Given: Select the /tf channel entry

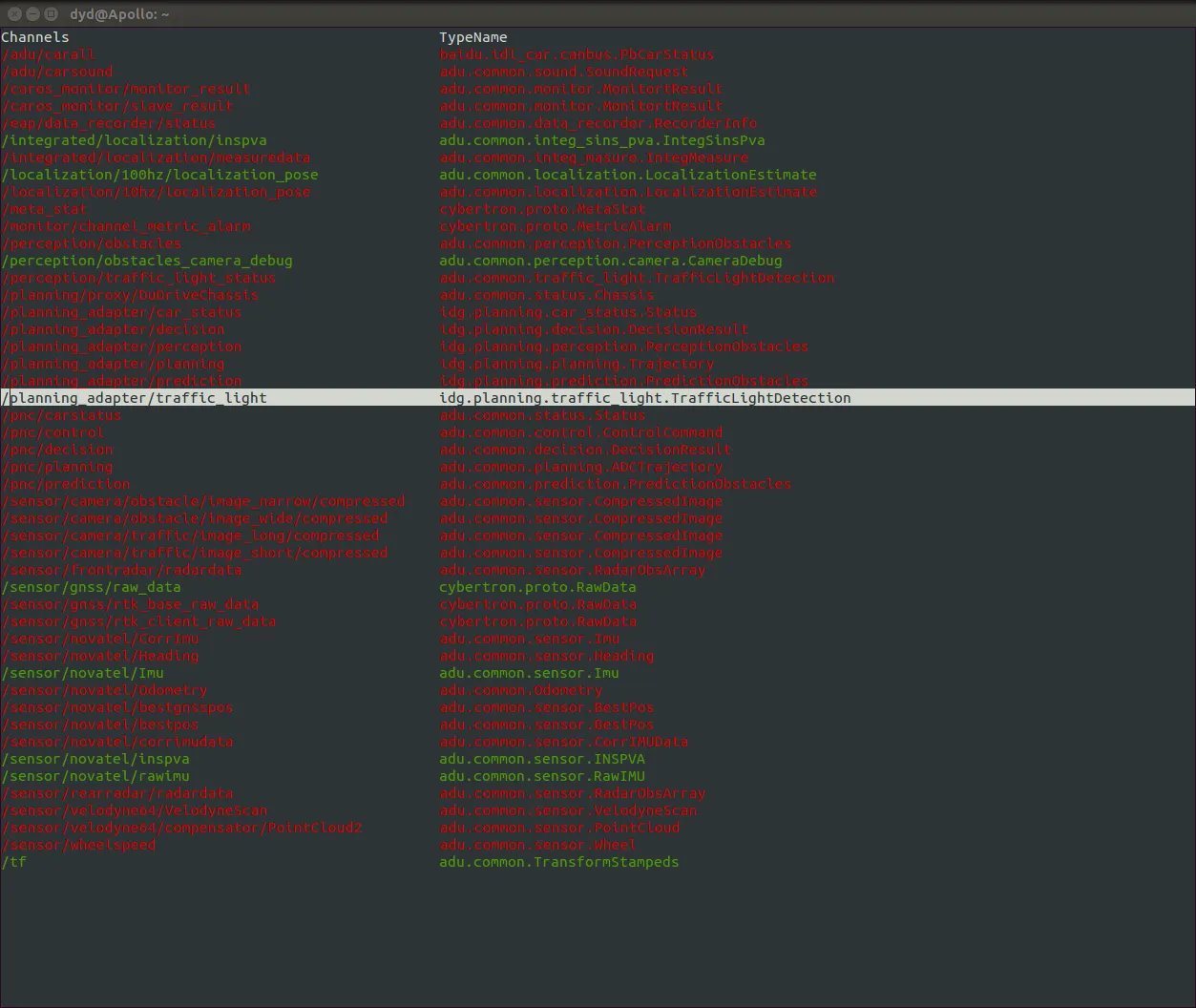Looking at the screenshot, I should click(14, 862).
